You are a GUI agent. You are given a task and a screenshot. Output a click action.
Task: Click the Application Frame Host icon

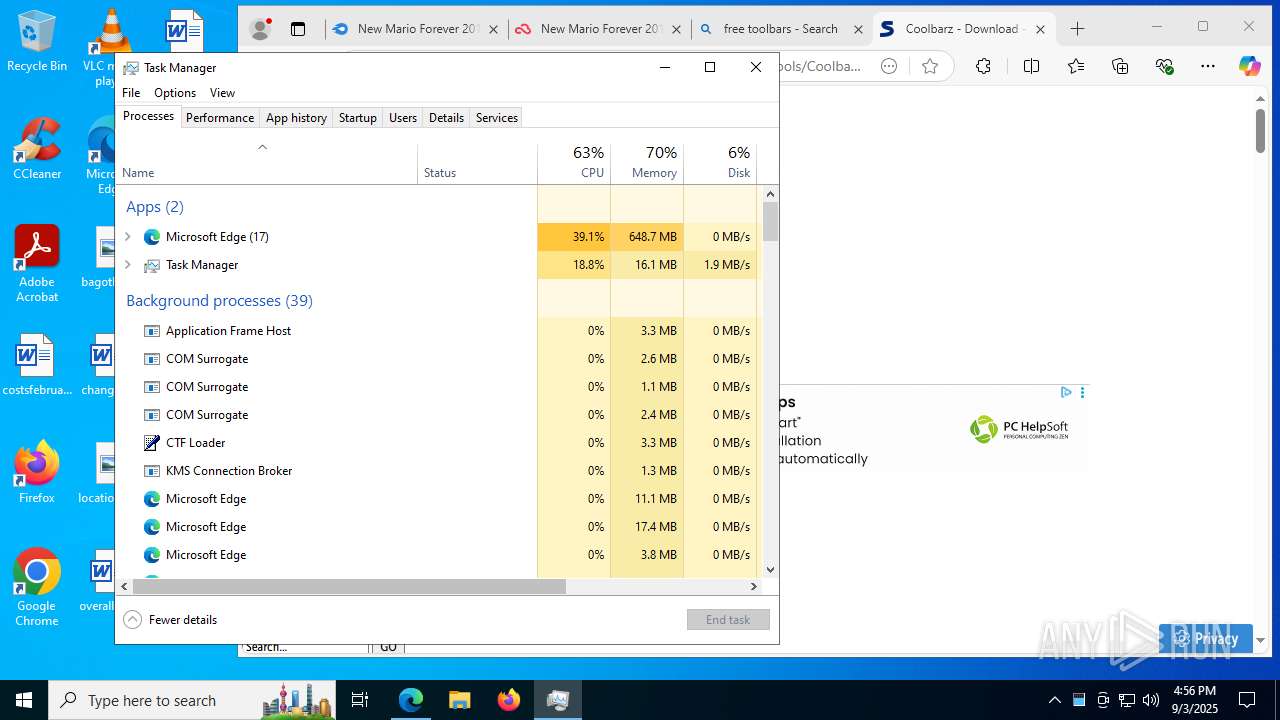152,331
